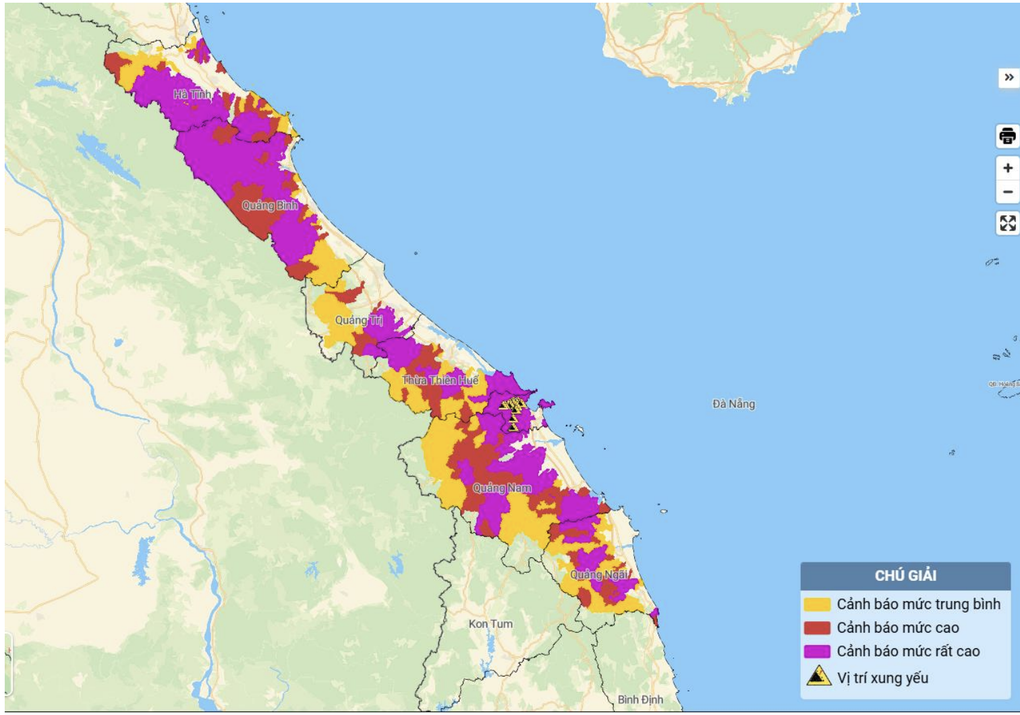Screen dimensions: 1020x715
Task: Click the CHÚ GIẢI legend header
Action: pyautogui.click(x=905, y=575)
